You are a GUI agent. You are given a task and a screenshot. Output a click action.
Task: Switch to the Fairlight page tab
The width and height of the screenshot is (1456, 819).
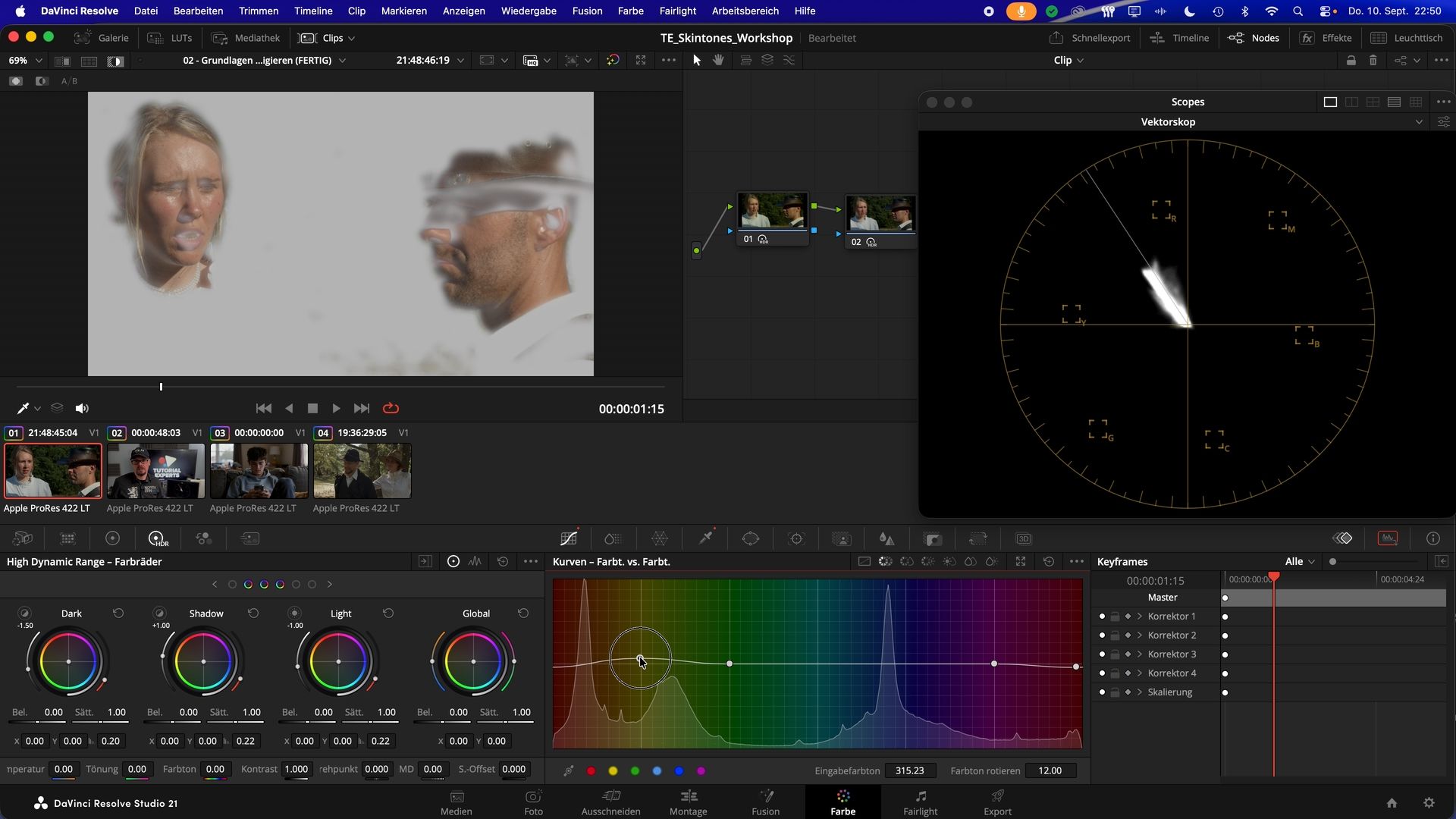pos(920,802)
